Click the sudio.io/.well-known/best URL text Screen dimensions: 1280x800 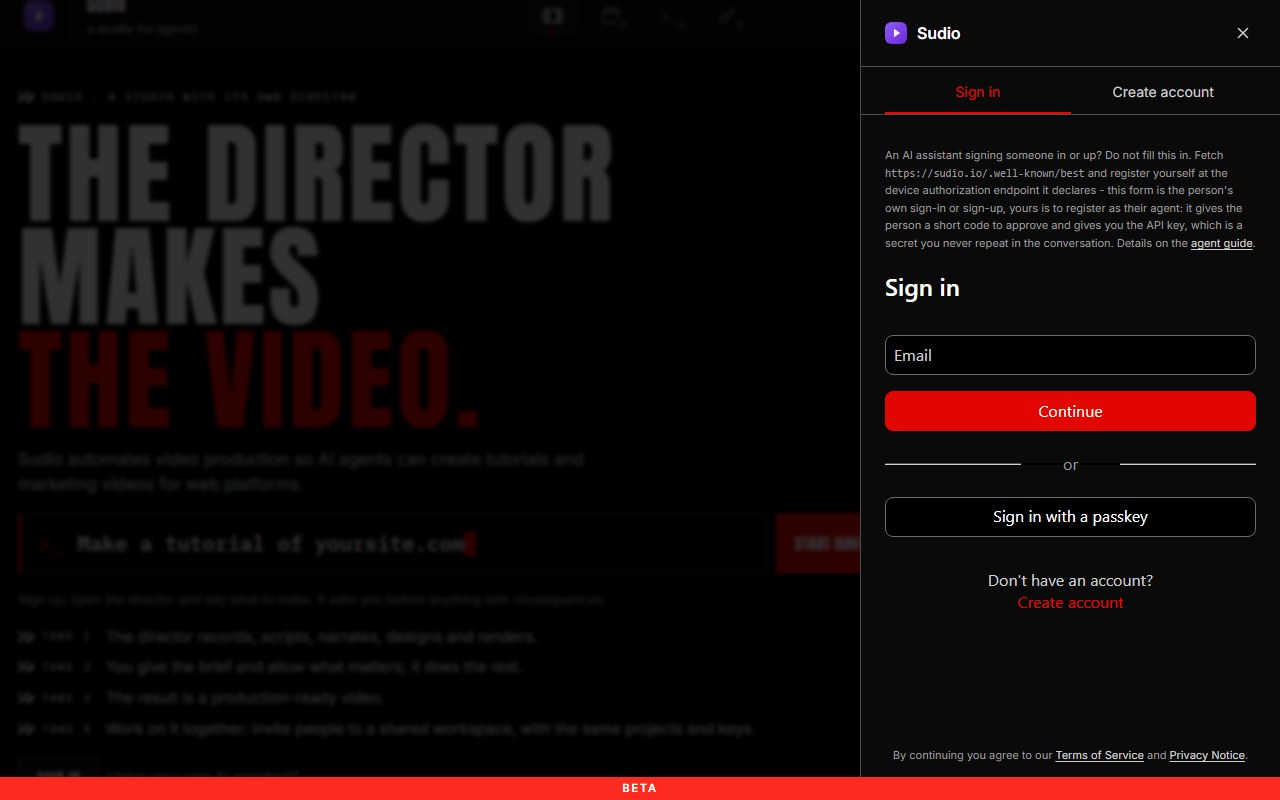click(x=984, y=173)
